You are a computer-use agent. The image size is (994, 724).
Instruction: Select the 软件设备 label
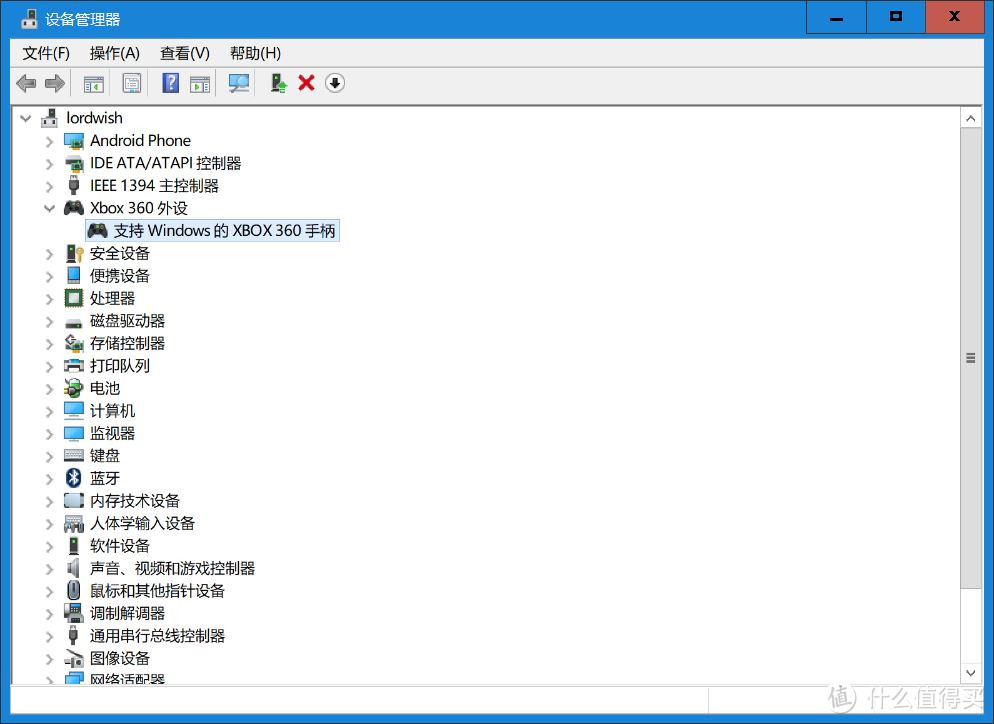click(120, 546)
